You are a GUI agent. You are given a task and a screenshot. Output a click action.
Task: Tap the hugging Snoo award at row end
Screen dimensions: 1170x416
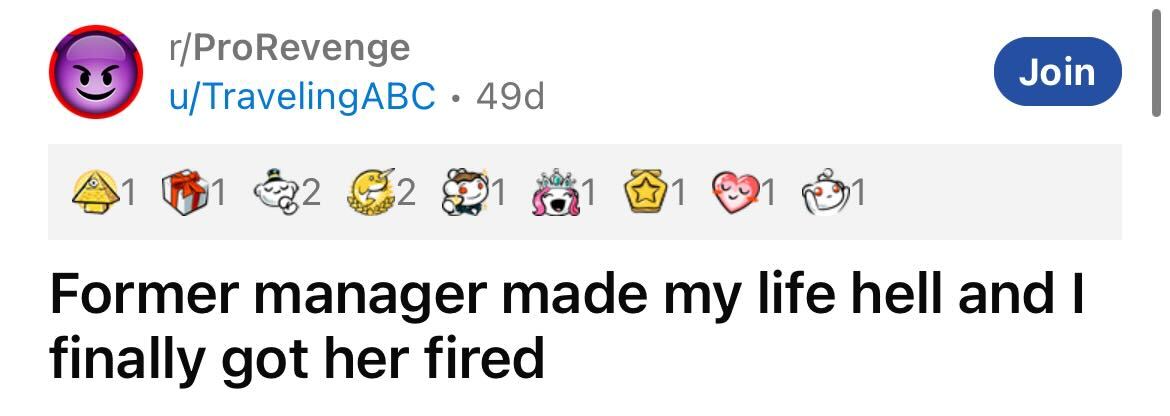[x=828, y=193]
